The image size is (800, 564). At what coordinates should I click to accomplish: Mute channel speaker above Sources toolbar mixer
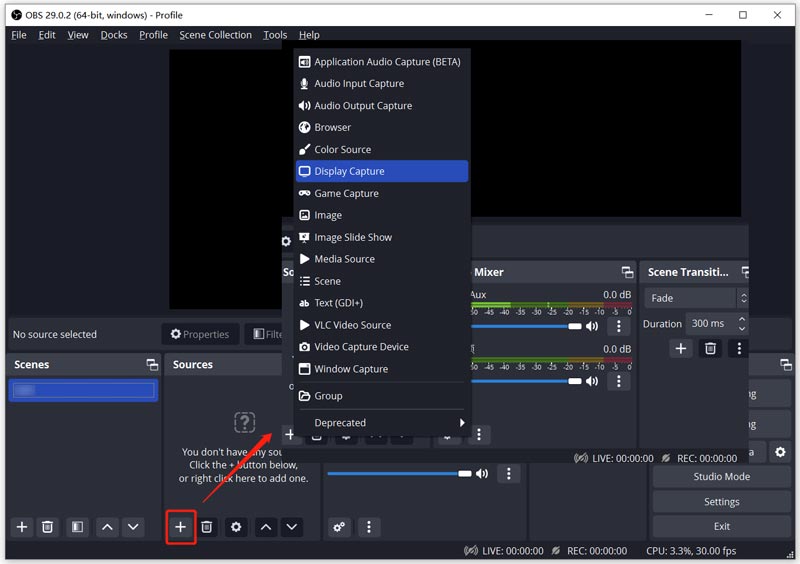pos(482,474)
